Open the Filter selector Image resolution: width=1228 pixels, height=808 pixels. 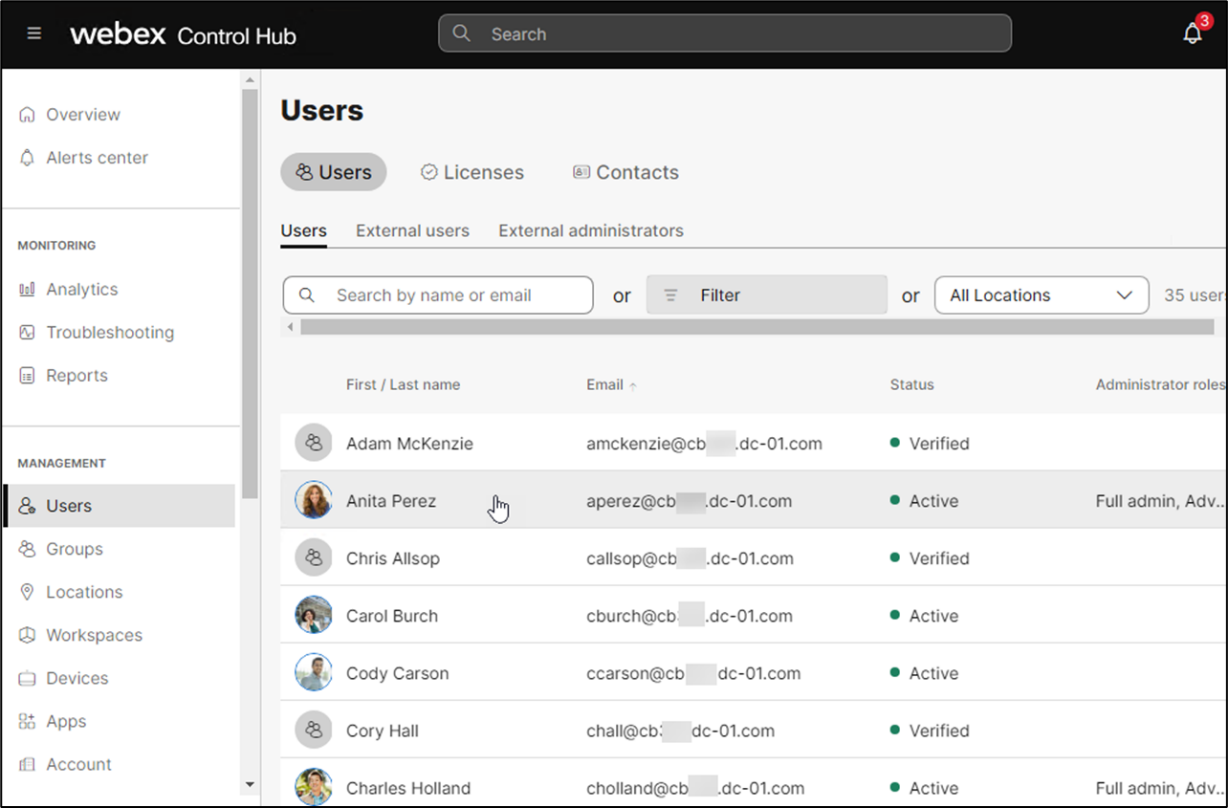point(766,295)
